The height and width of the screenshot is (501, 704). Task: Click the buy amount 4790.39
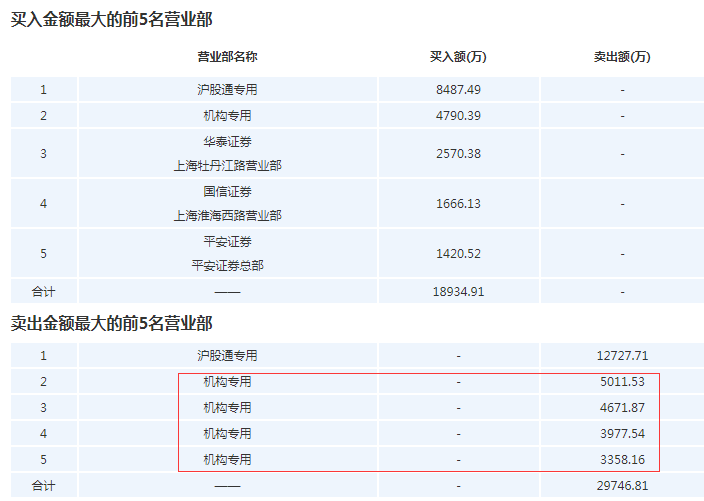coord(458,116)
